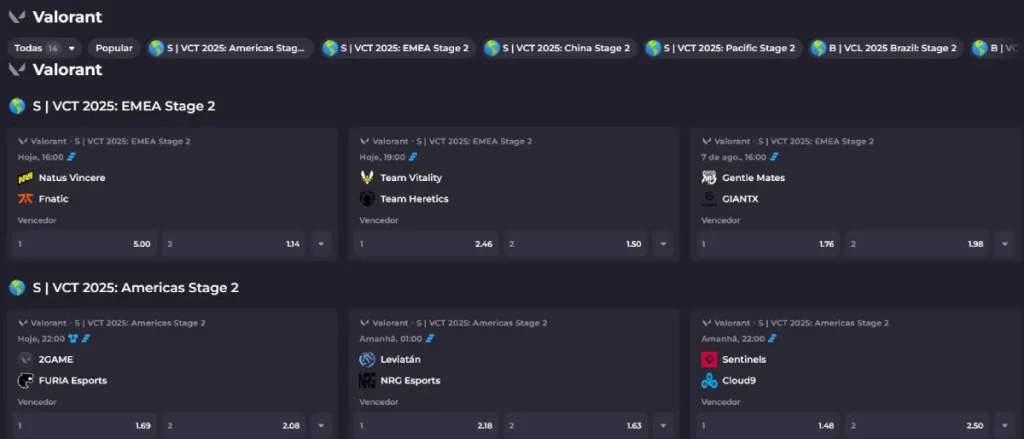Screen dimensions: 1024x439
Task: Bet on Team Heretics at odds 1.50
Action: coord(576,244)
